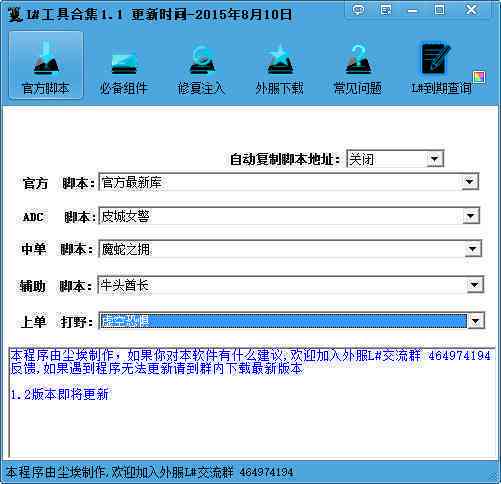Expand the 官方脚本 dropdown arrow

pos(469,182)
